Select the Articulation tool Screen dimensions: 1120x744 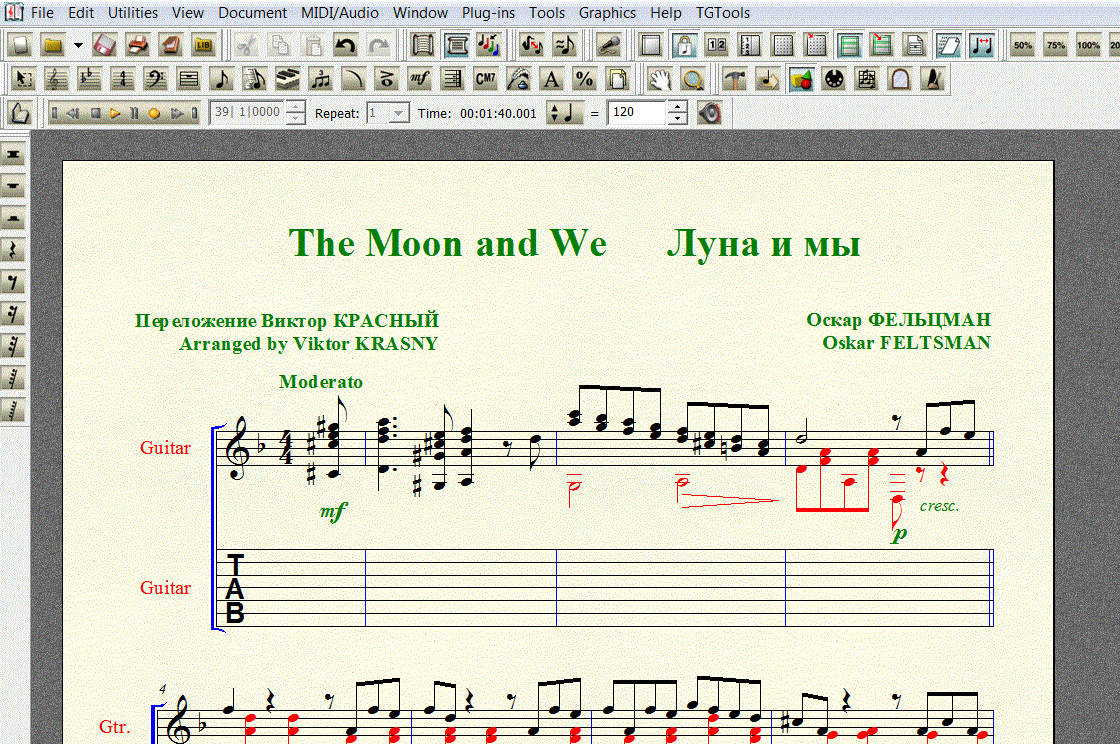[x=386, y=79]
